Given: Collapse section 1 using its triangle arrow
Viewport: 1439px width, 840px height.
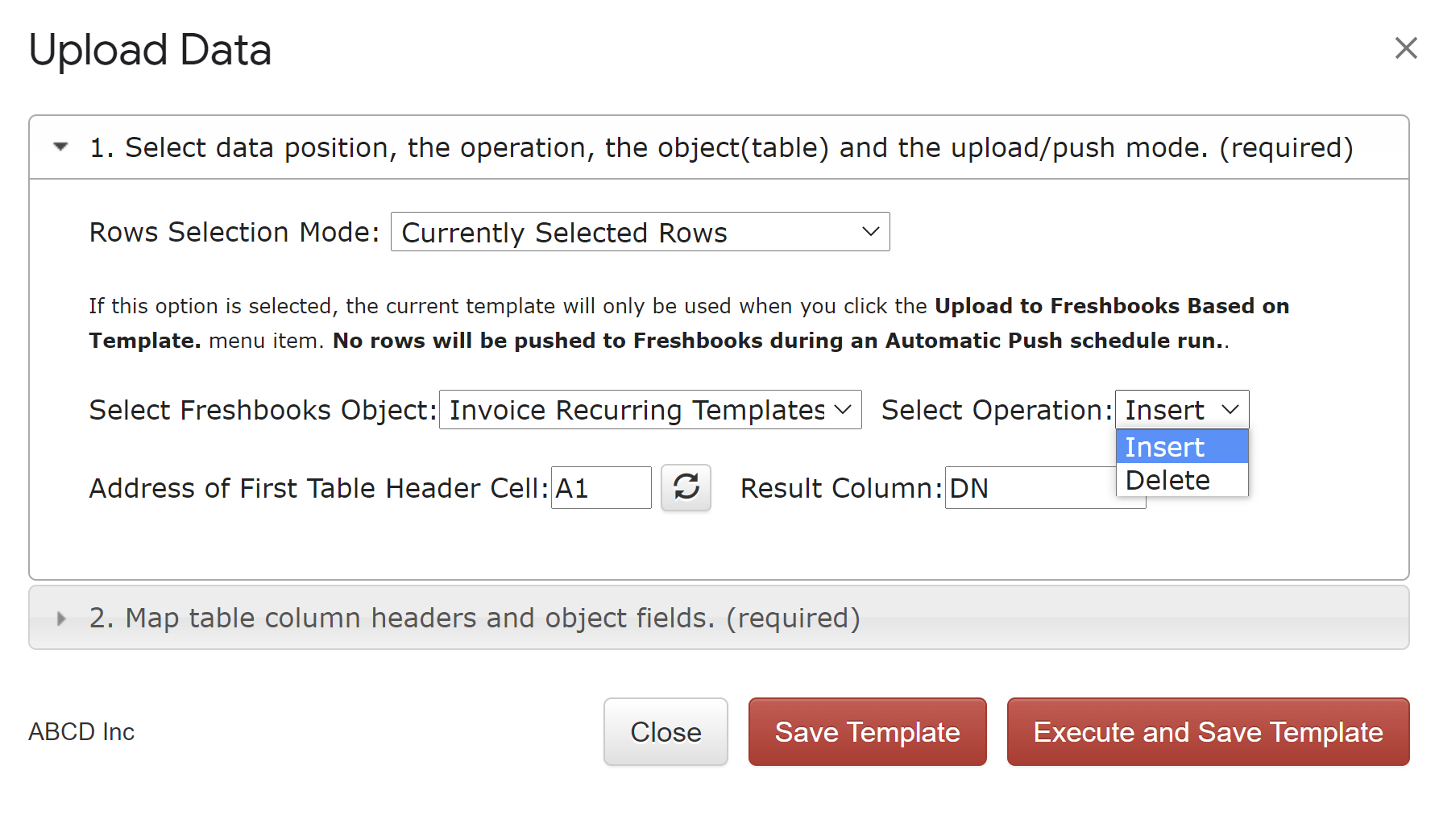Looking at the screenshot, I should (60, 147).
